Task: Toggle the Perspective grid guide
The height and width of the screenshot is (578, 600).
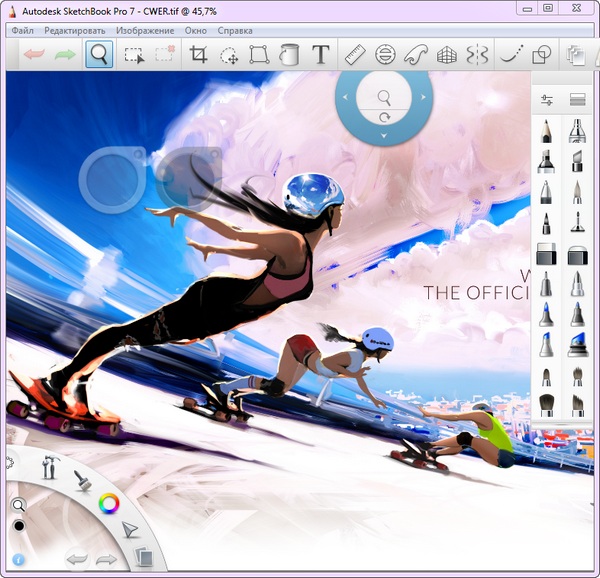Action: (448, 55)
